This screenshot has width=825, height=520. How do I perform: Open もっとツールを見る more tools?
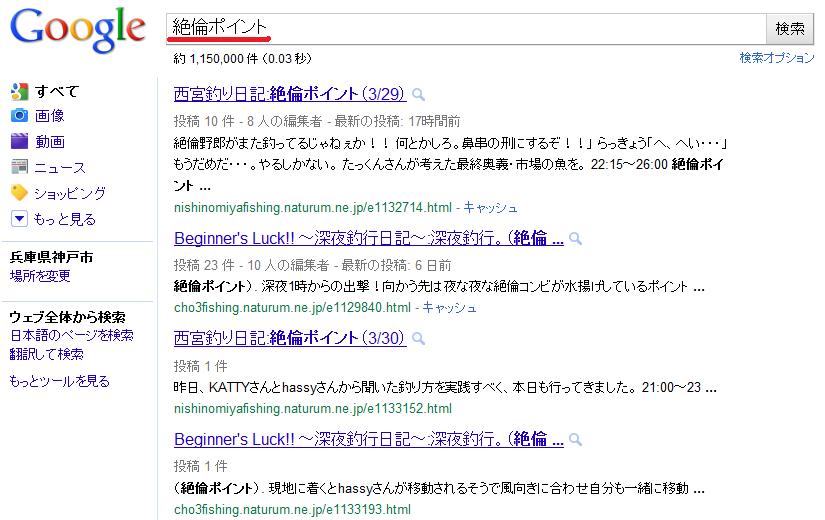click(59, 381)
